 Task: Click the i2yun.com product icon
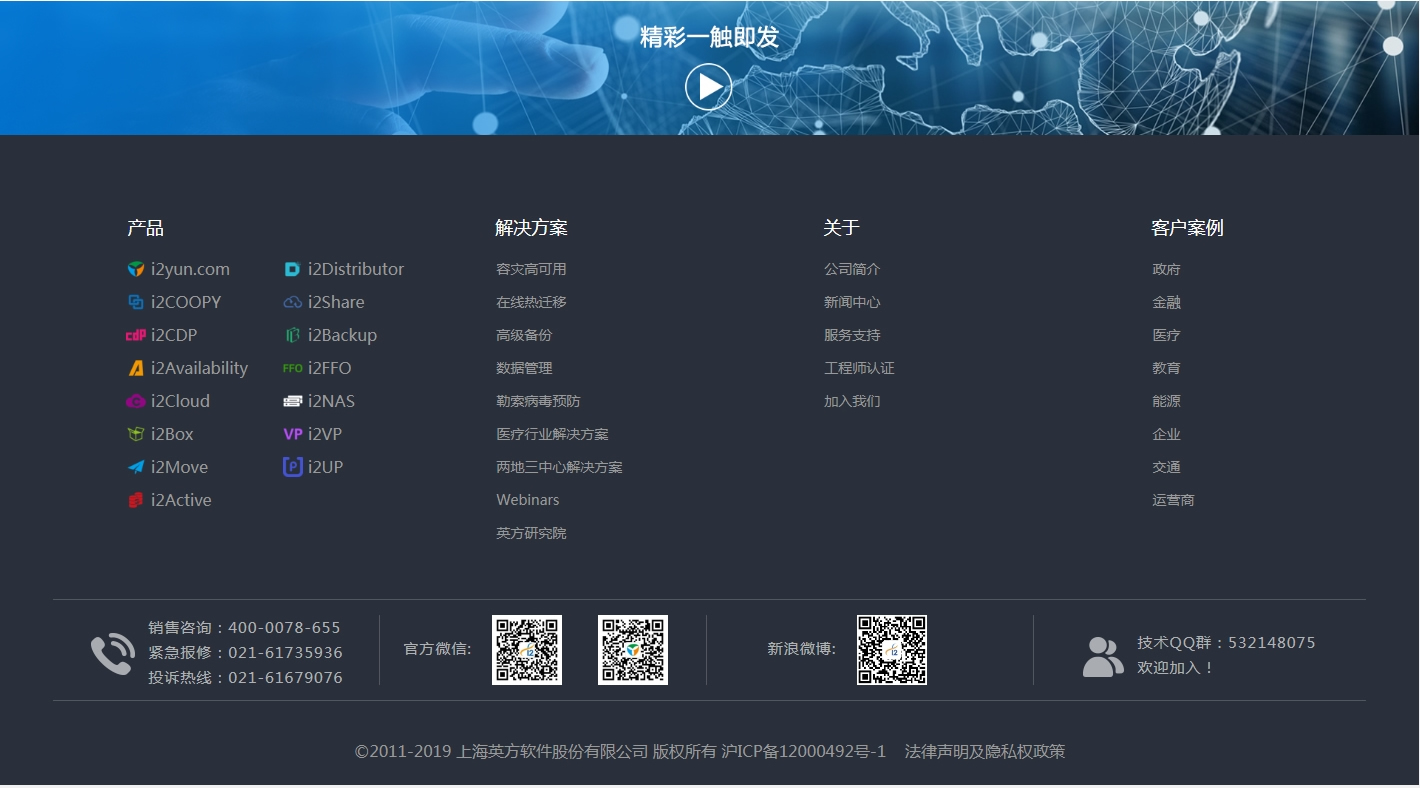(136, 269)
